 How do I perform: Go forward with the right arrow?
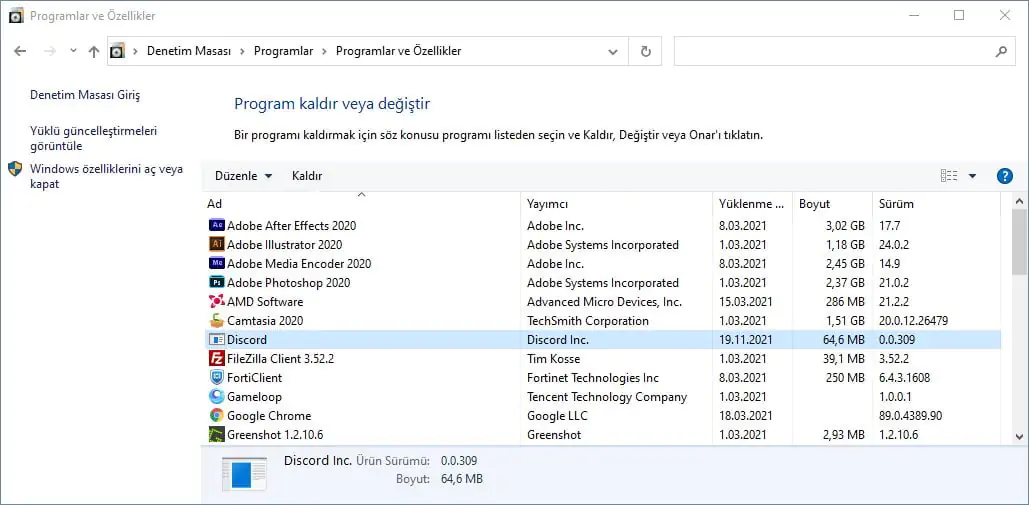(49, 51)
